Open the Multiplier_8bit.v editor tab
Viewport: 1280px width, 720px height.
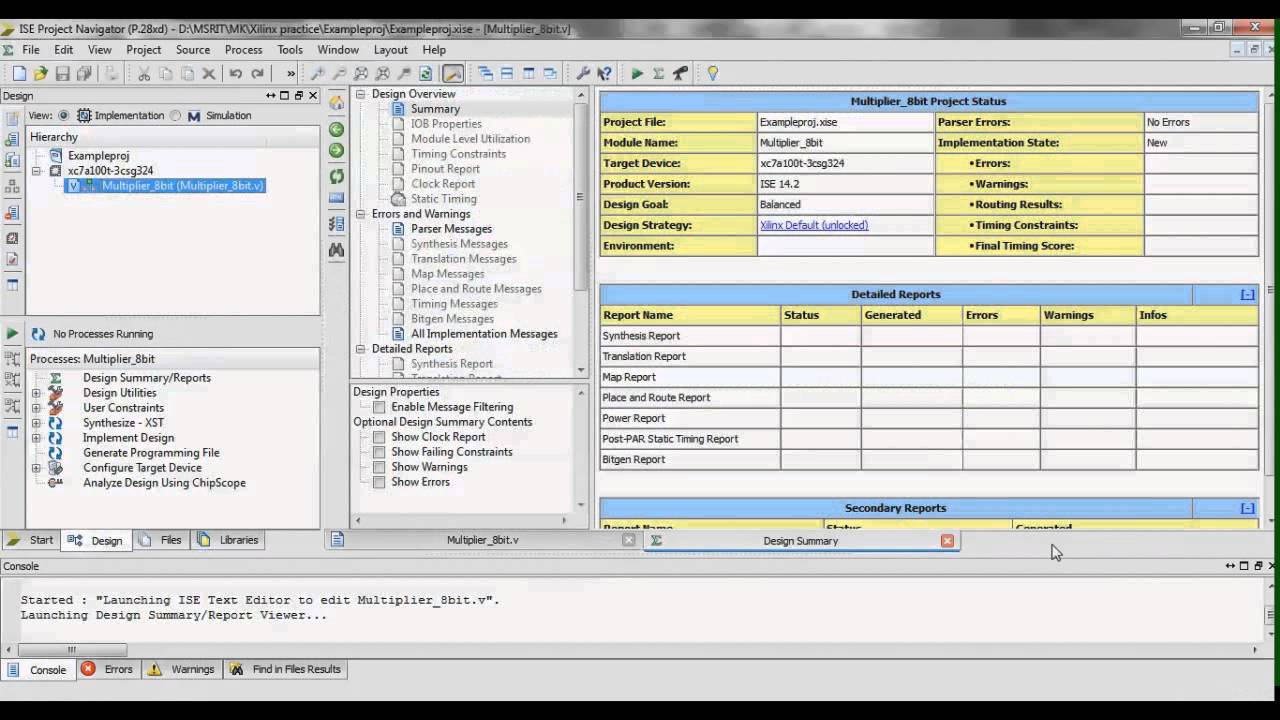pos(483,540)
